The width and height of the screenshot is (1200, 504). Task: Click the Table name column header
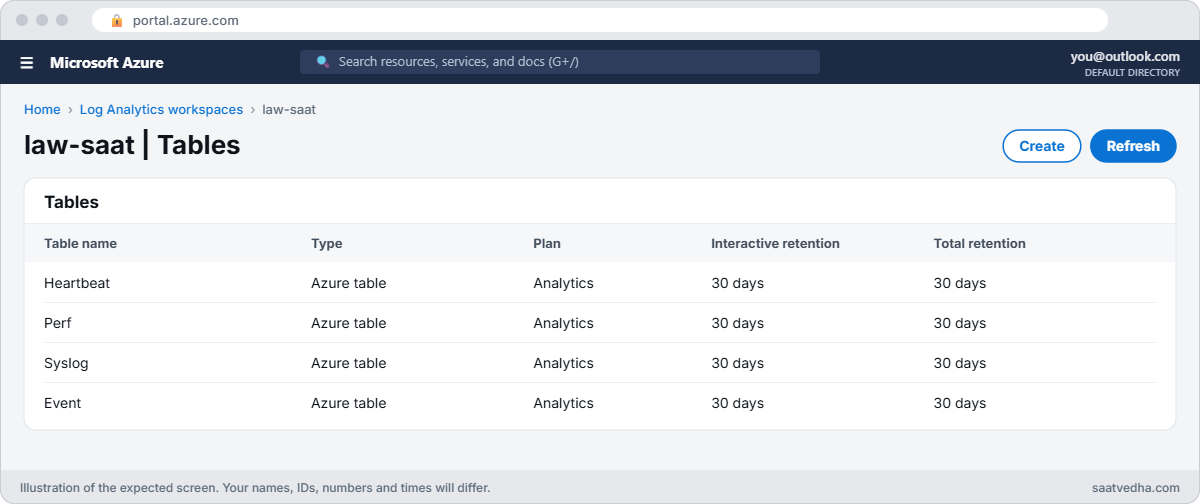81,243
